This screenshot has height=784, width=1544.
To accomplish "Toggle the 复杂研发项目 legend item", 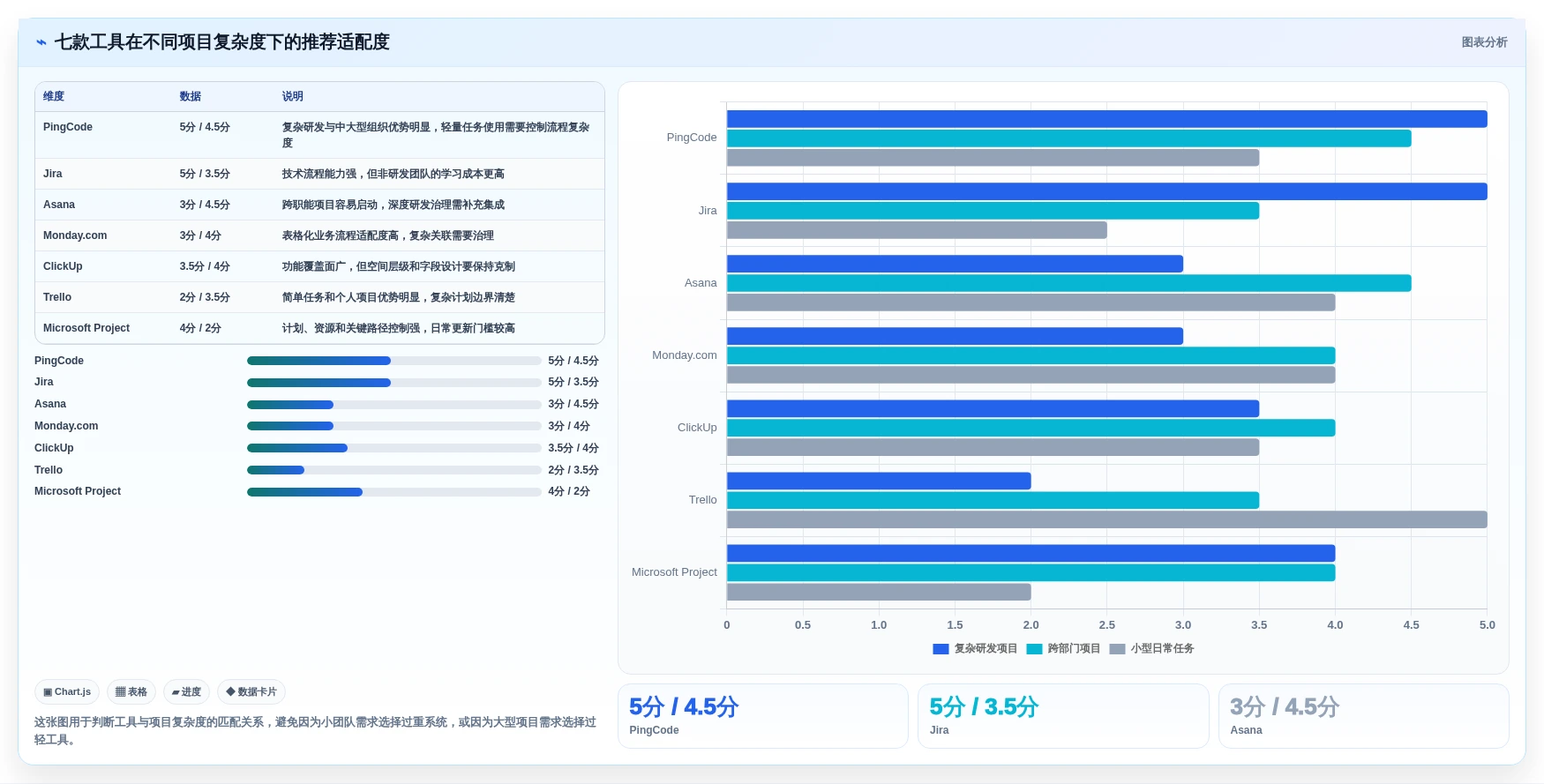I will coord(975,648).
